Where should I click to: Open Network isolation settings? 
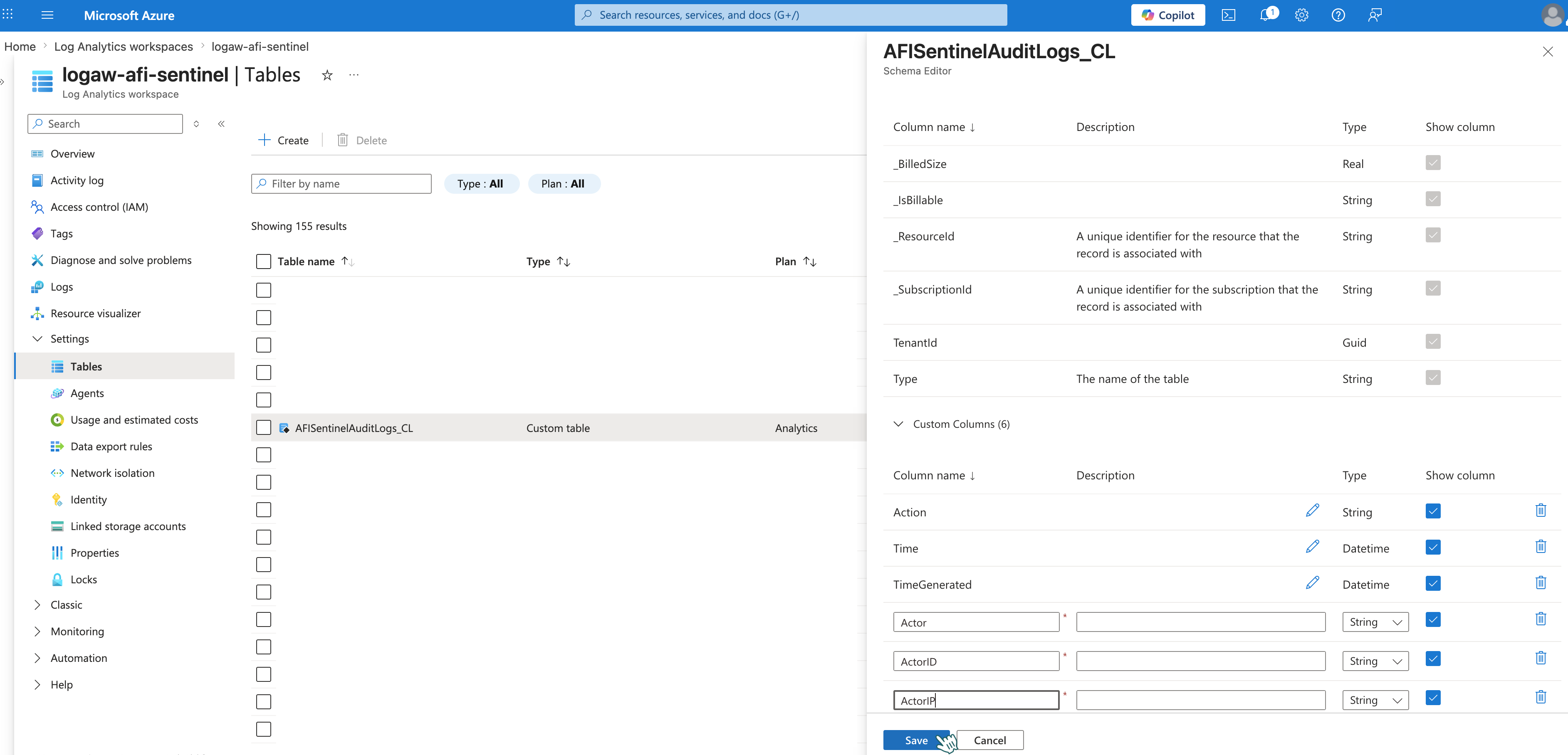point(112,473)
